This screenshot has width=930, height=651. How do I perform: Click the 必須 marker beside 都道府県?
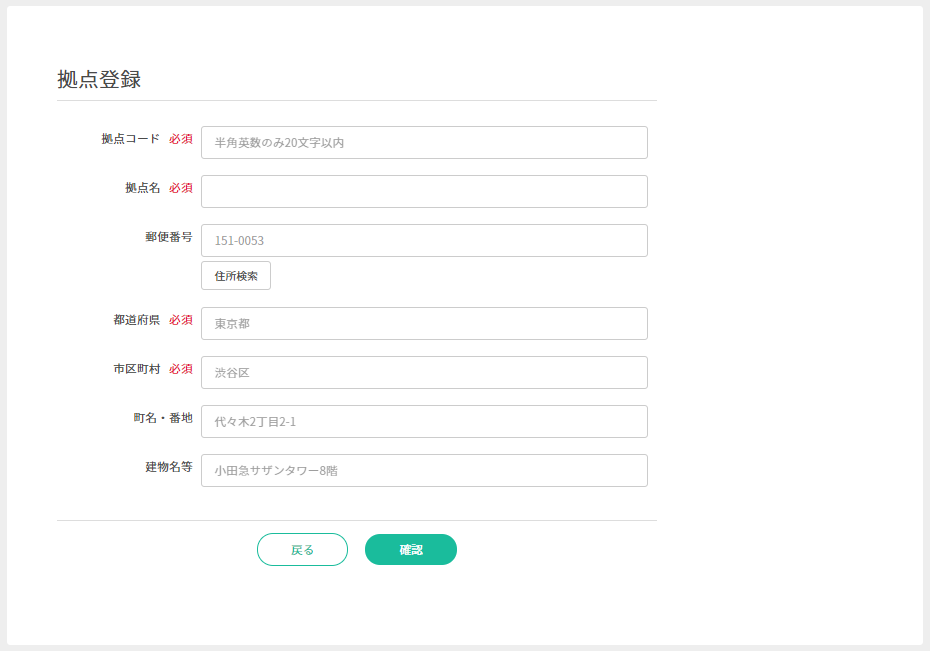pyautogui.click(x=181, y=320)
